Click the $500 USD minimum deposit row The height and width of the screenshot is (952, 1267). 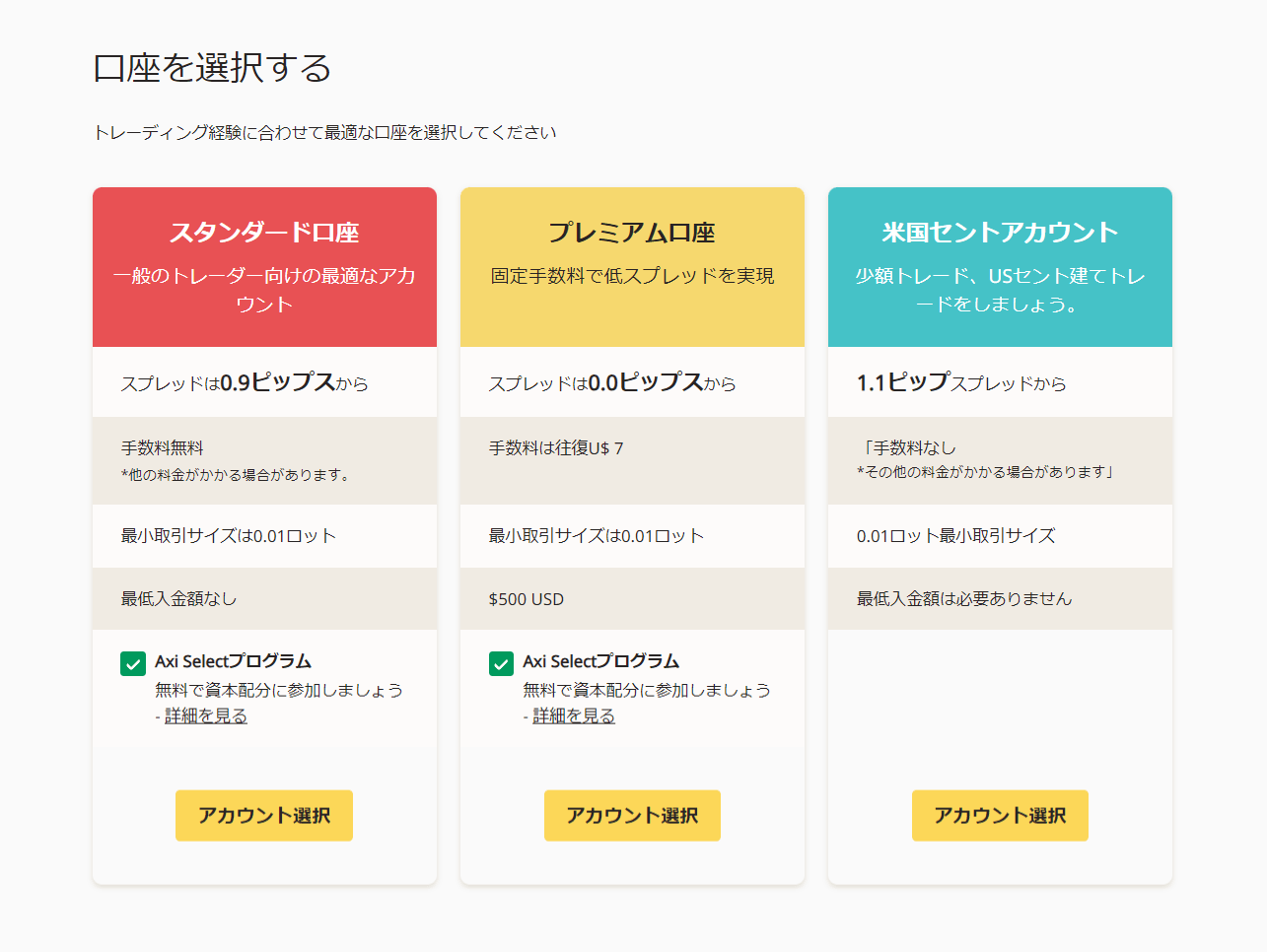point(632,598)
